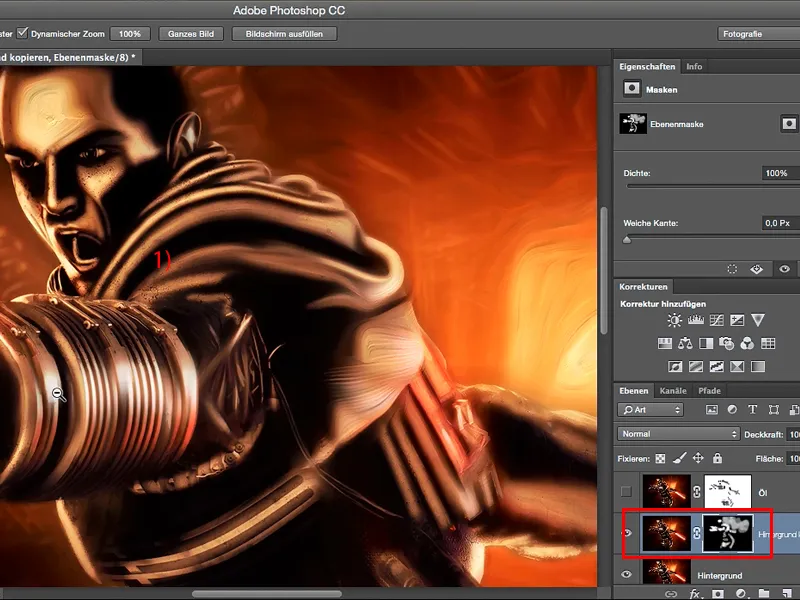Screen dimensions: 800x600
Task: Select the Korrekturen tab
Action: tap(643, 287)
